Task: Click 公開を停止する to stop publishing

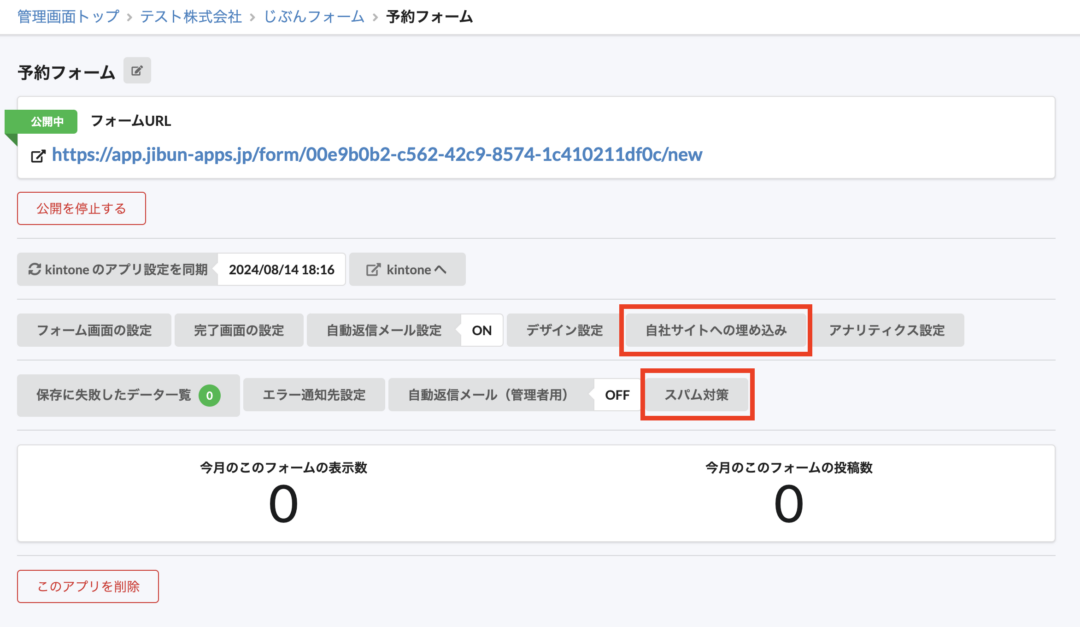Action: [x=81, y=208]
